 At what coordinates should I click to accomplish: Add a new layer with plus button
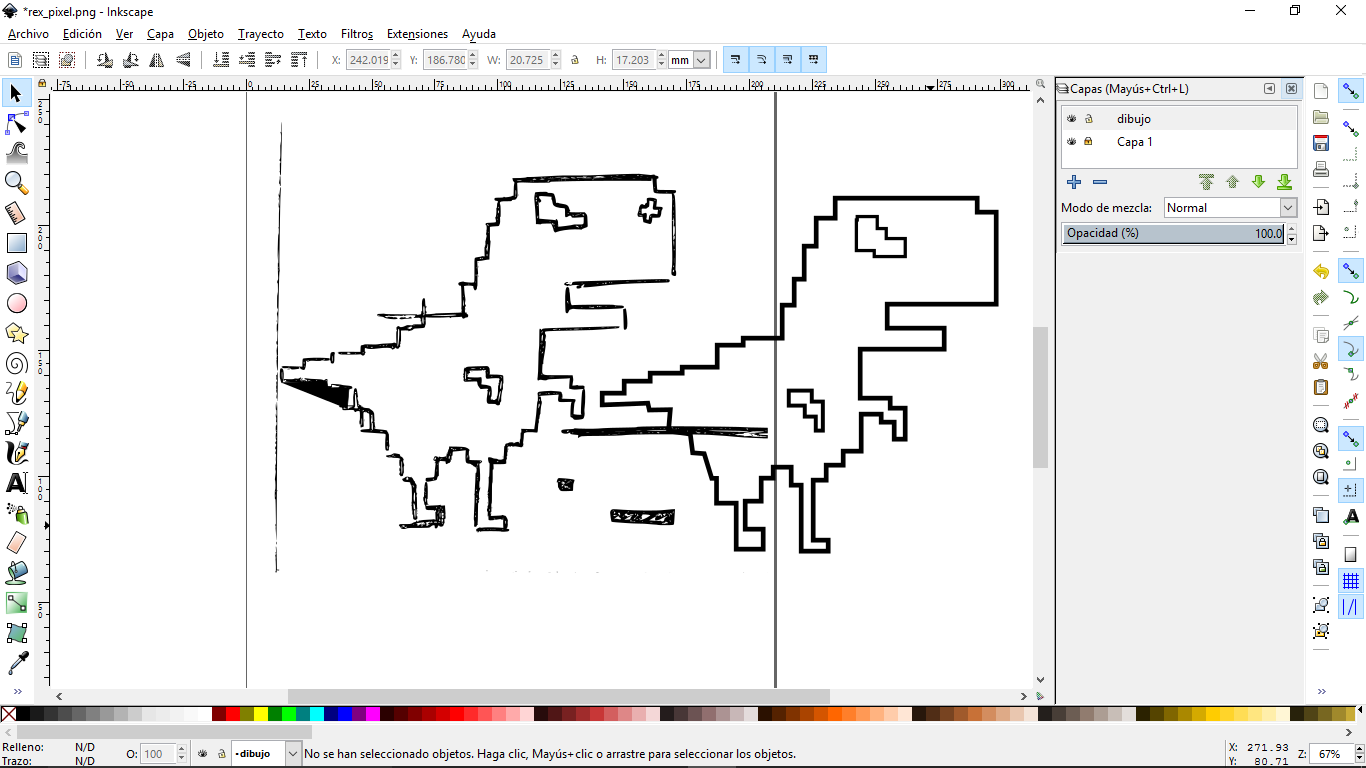pyautogui.click(x=1074, y=182)
